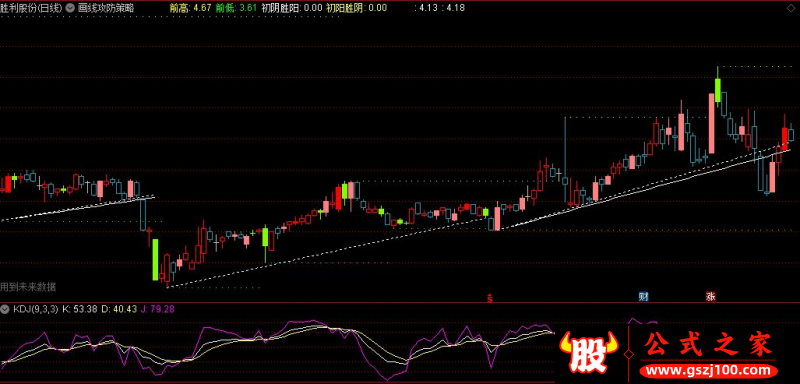Click the 初阳胜阴: 0.00 label
The height and width of the screenshot is (384, 800).
(357, 8)
